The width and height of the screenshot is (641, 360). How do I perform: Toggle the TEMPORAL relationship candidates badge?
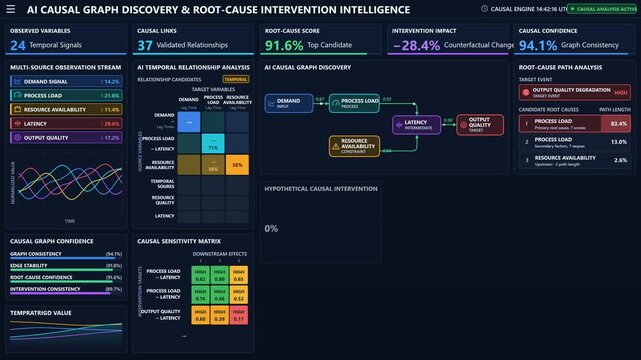[x=235, y=79]
